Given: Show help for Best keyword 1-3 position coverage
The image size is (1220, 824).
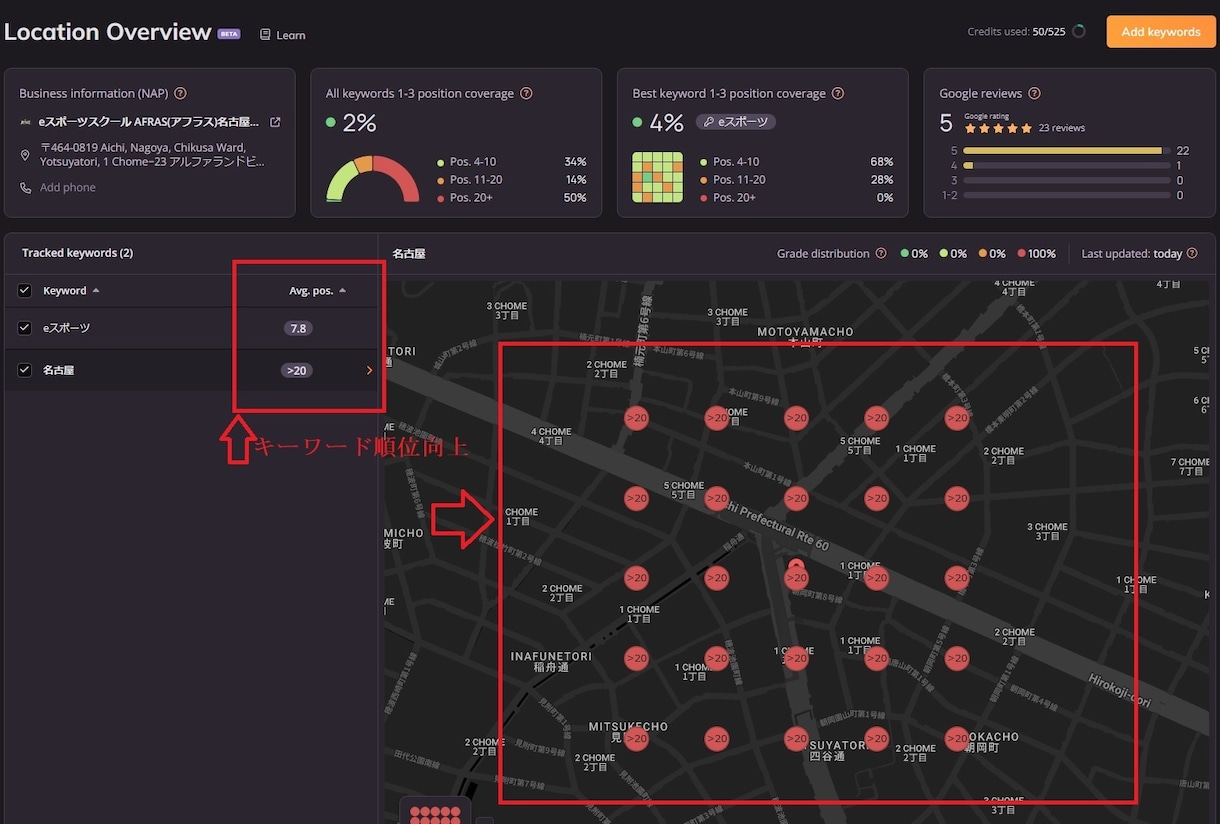Looking at the screenshot, I should tap(838, 93).
